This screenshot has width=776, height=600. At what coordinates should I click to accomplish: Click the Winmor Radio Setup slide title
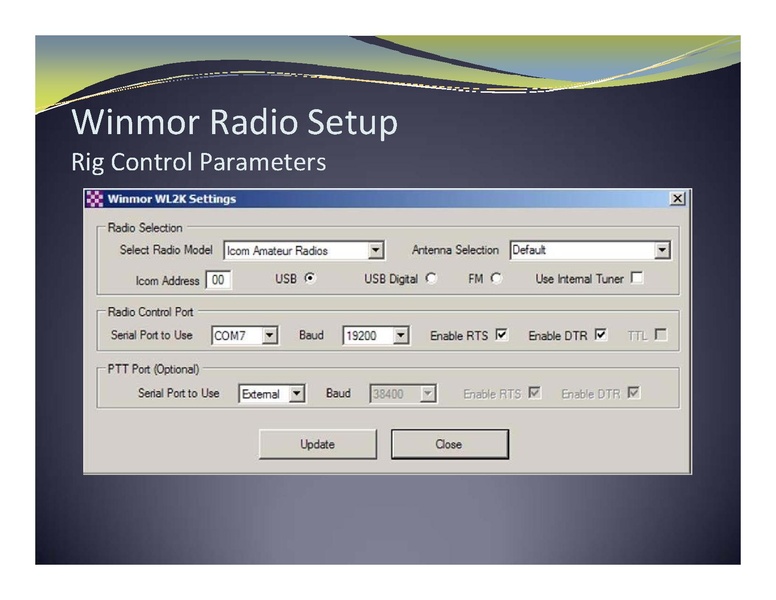point(235,122)
